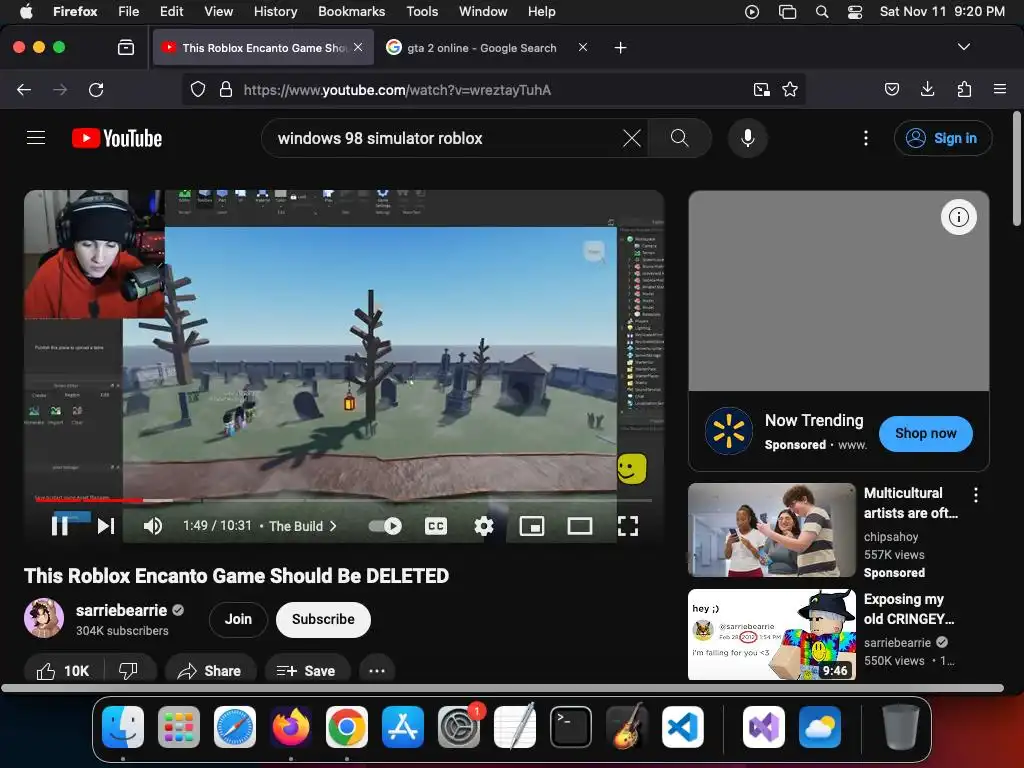Image resolution: width=1024 pixels, height=768 pixels.
Task: Open Firefox downloads panel
Action: (927, 89)
